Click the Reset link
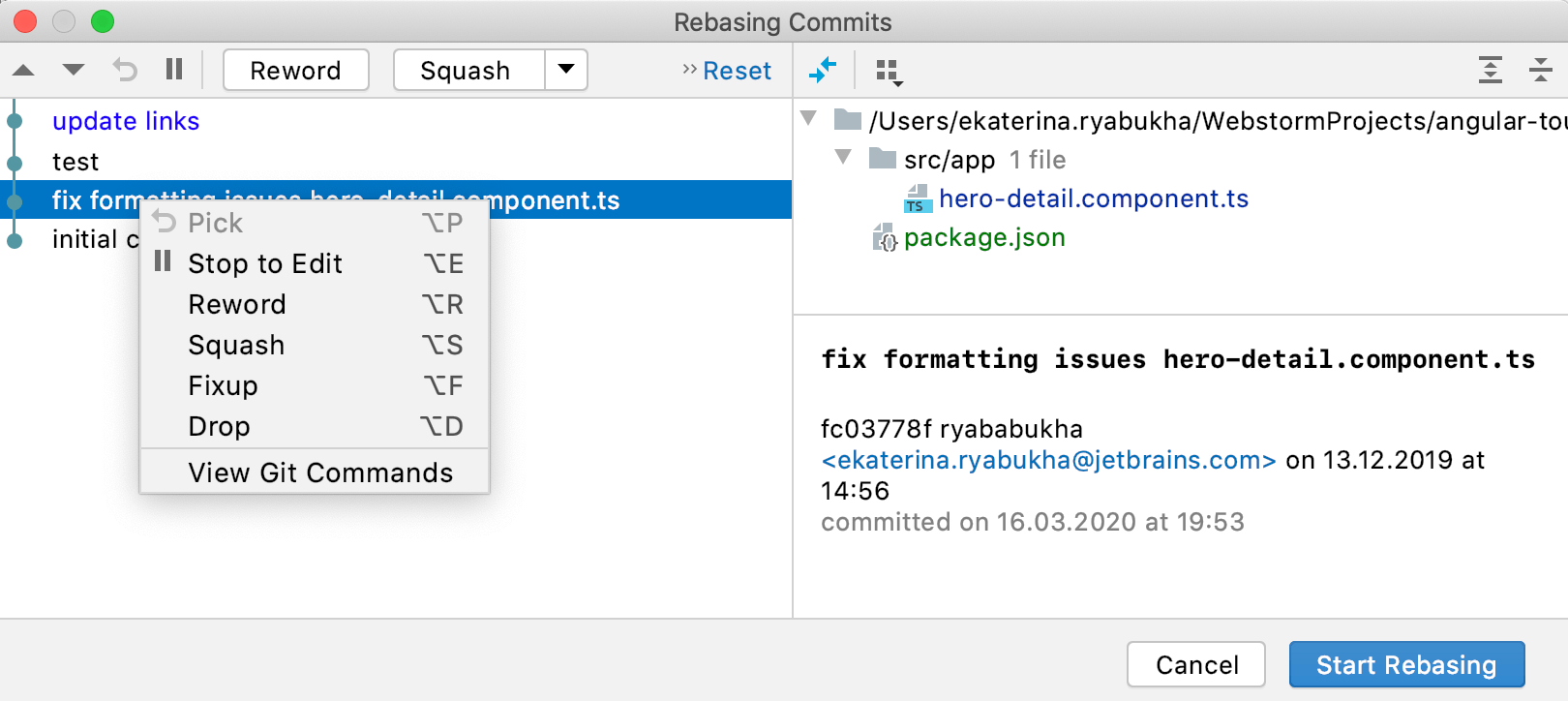Viewport: 1568px width, 701px height. pos(737,71)
